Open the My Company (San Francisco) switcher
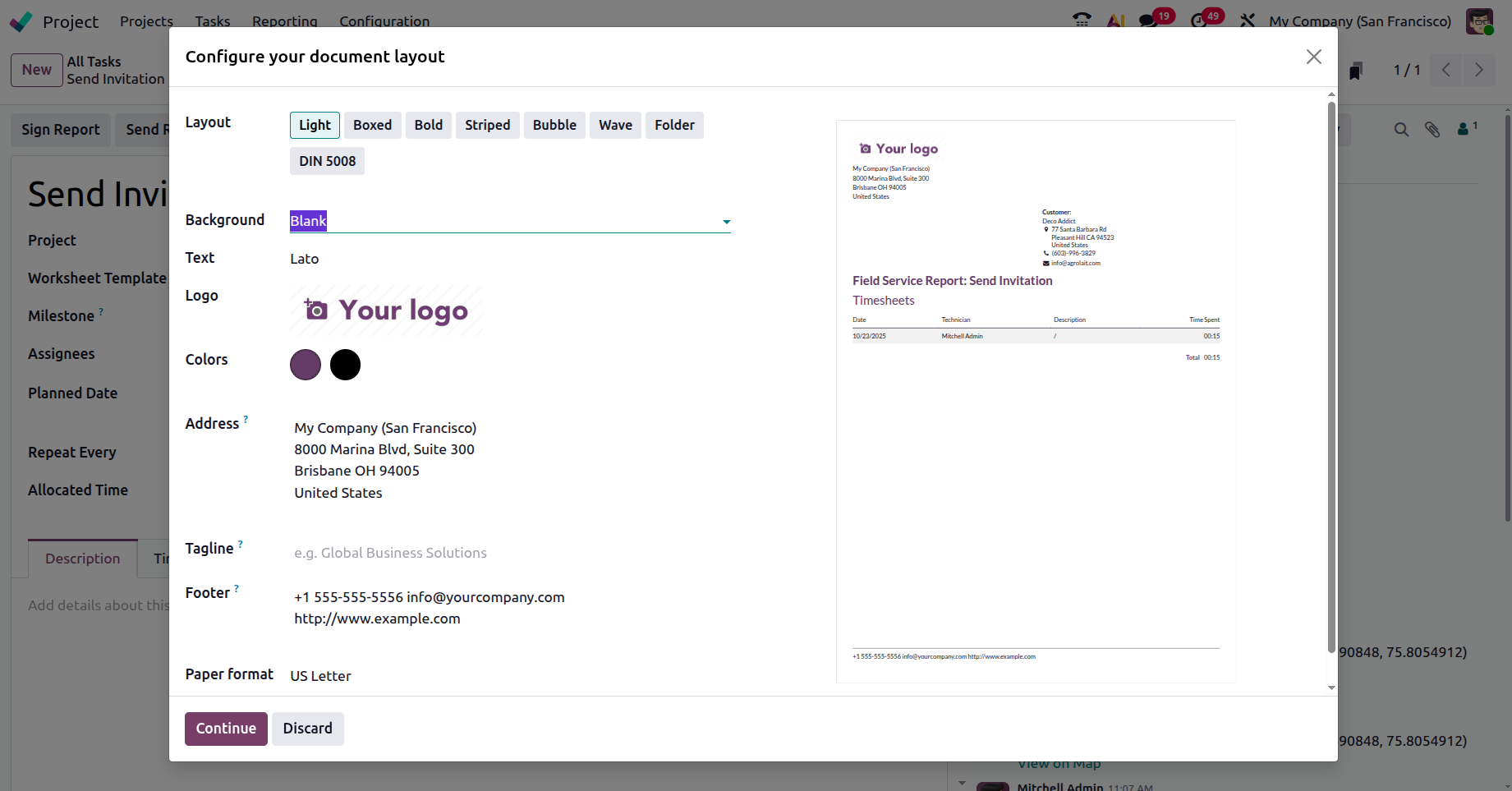 coord(1360,21)
